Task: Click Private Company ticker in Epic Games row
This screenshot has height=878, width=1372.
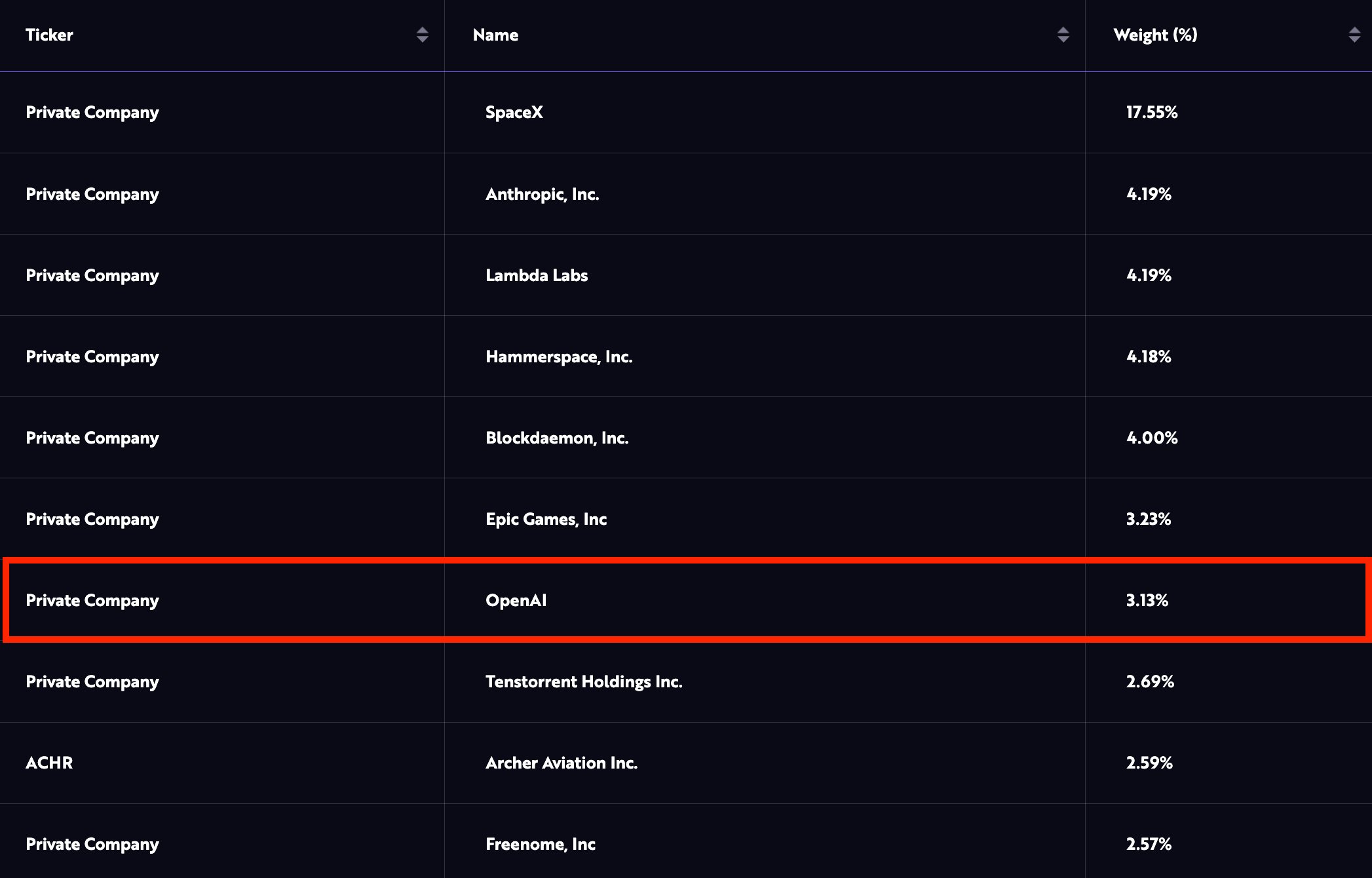Action: point(92,520)
